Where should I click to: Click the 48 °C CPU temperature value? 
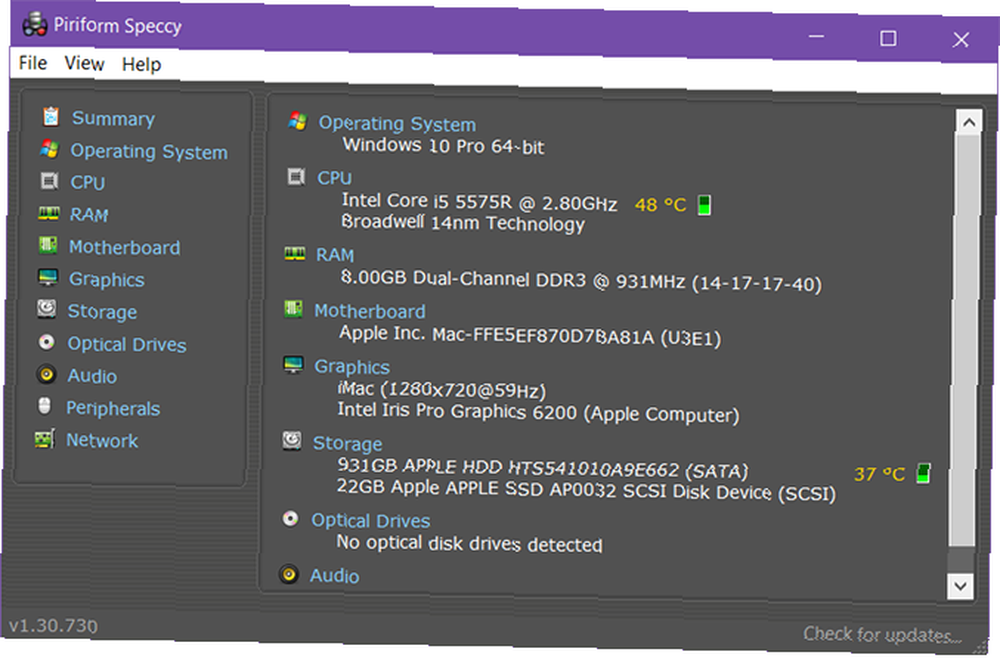(660, 205)
